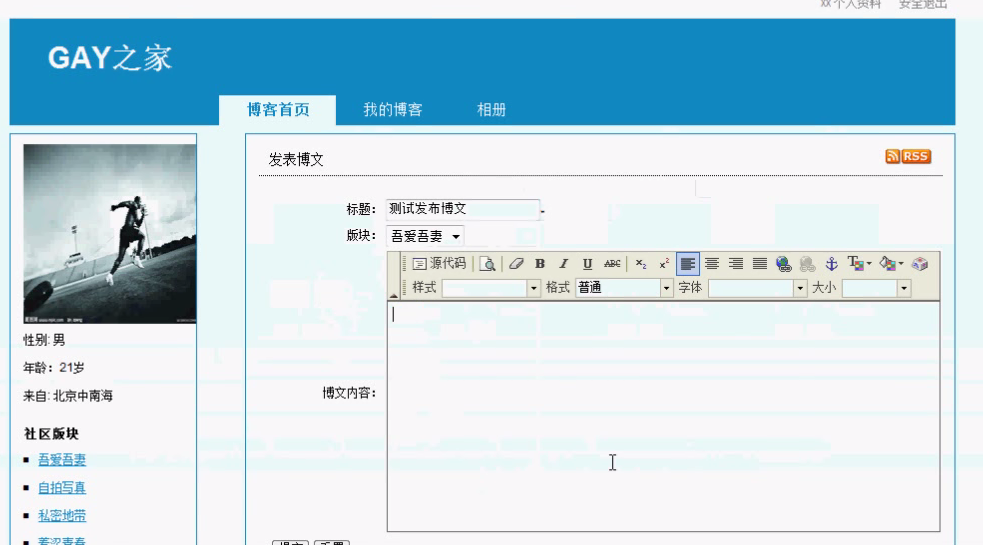983x545 pixels.
Task: Switch to the 博客首页 tab
Action: coord(278,110)
